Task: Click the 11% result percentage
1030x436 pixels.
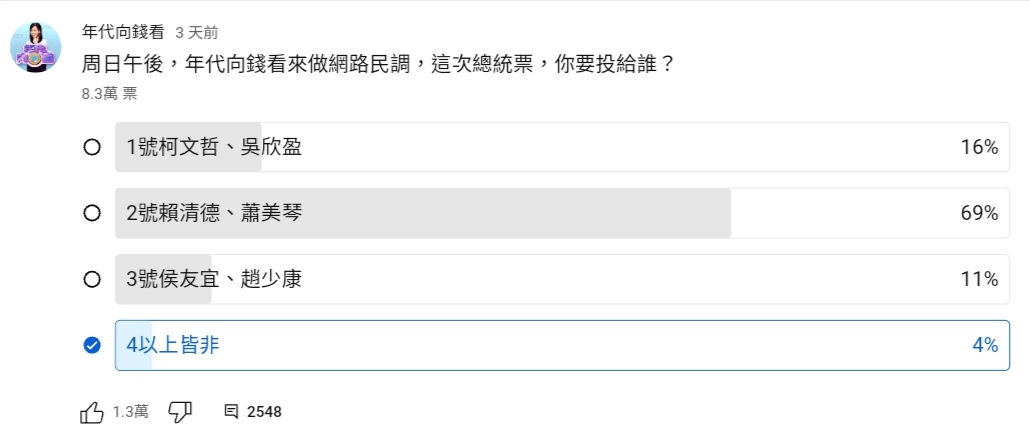Action: [x=979, y=279]
